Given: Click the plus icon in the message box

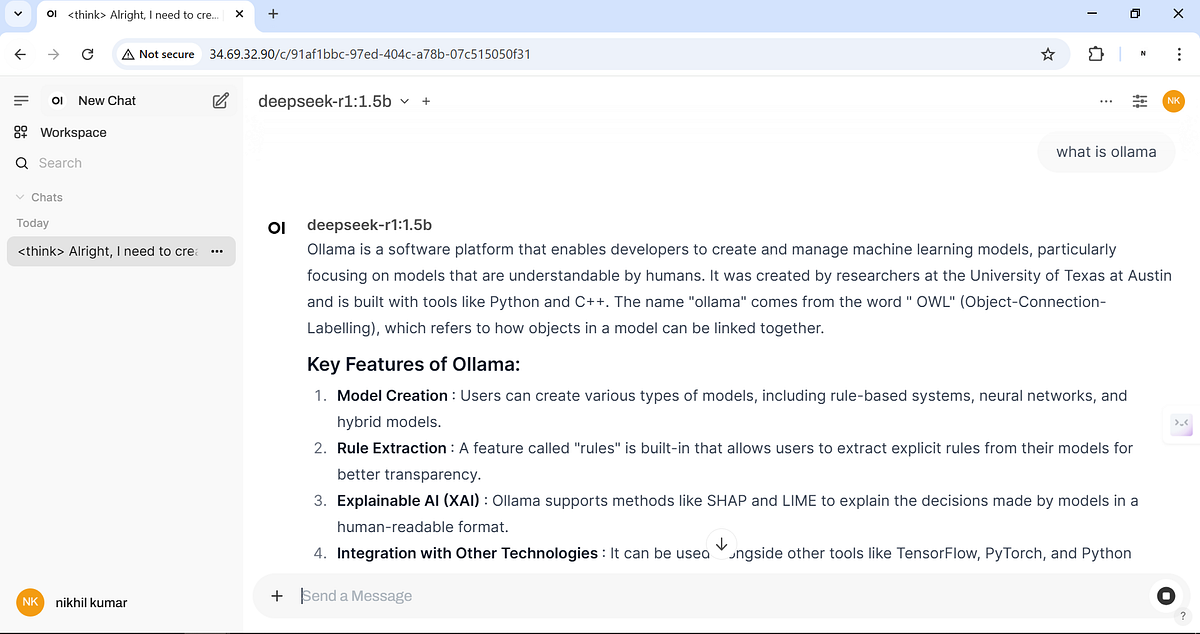Looking at the screenshot, I should pos(277,595).
